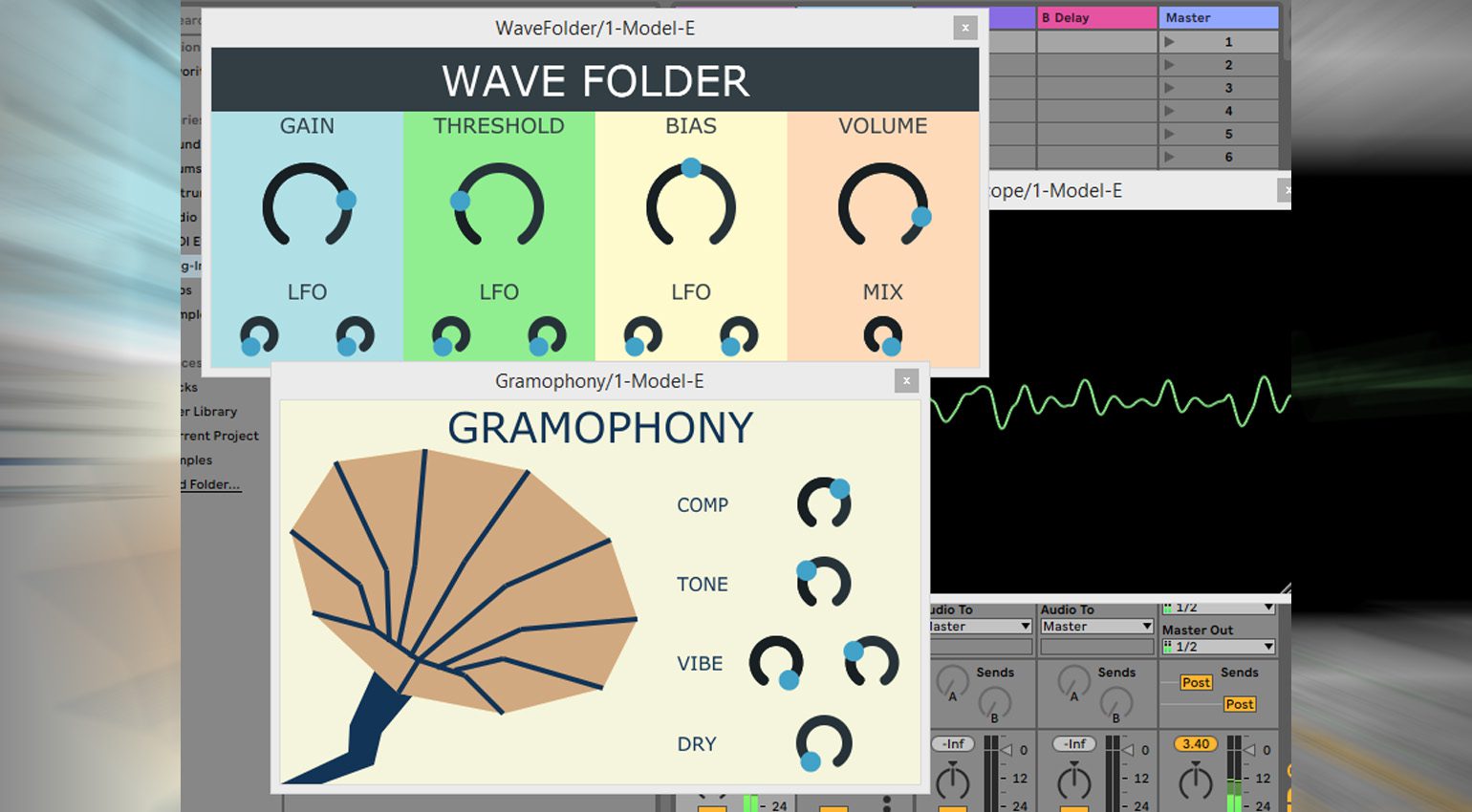The height and width of the screenshot is (812, 1472).
Task: Click the DRY knob in Gramophony
Action: (824, 742)
